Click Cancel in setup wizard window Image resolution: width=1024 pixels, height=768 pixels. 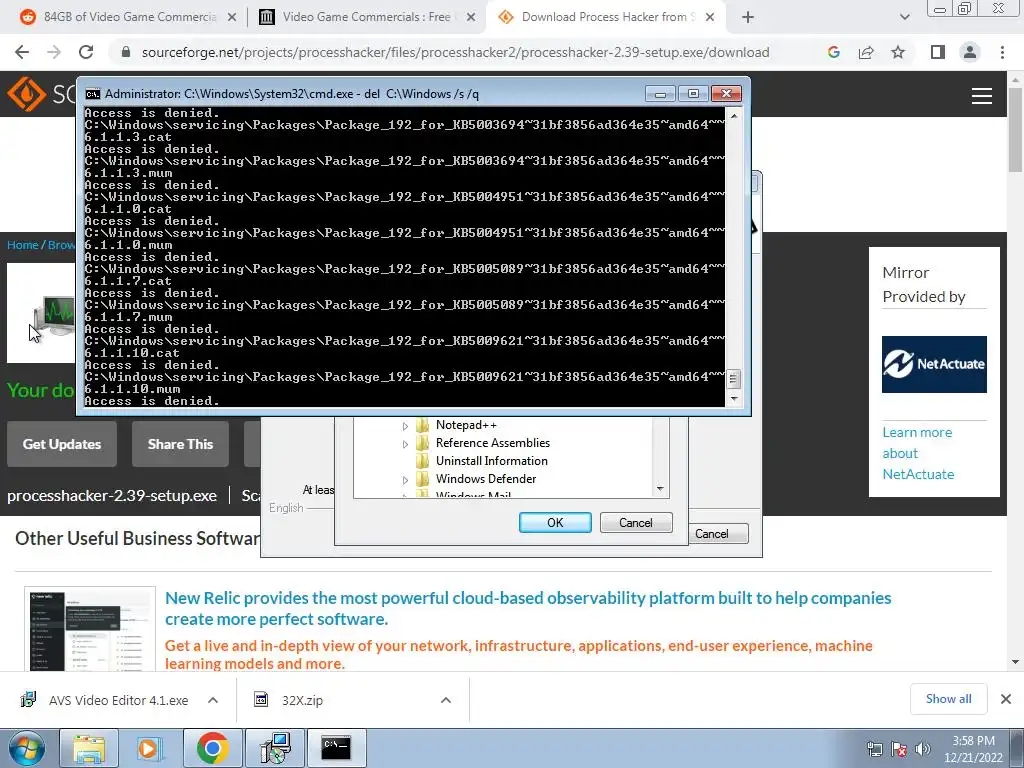pos(718,534)
